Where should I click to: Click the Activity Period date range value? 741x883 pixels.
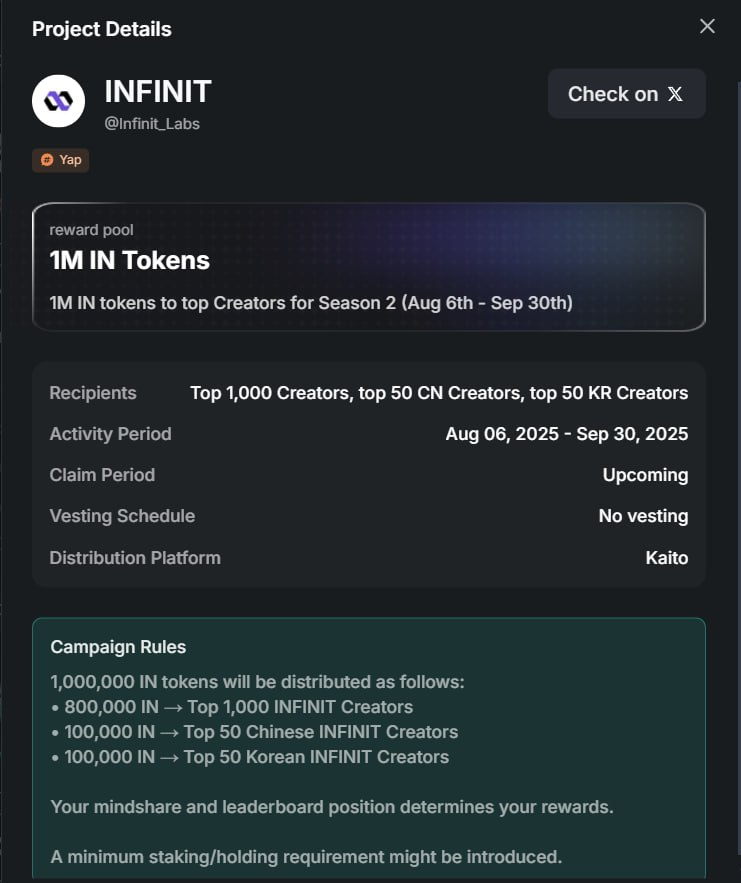point(567,434)
